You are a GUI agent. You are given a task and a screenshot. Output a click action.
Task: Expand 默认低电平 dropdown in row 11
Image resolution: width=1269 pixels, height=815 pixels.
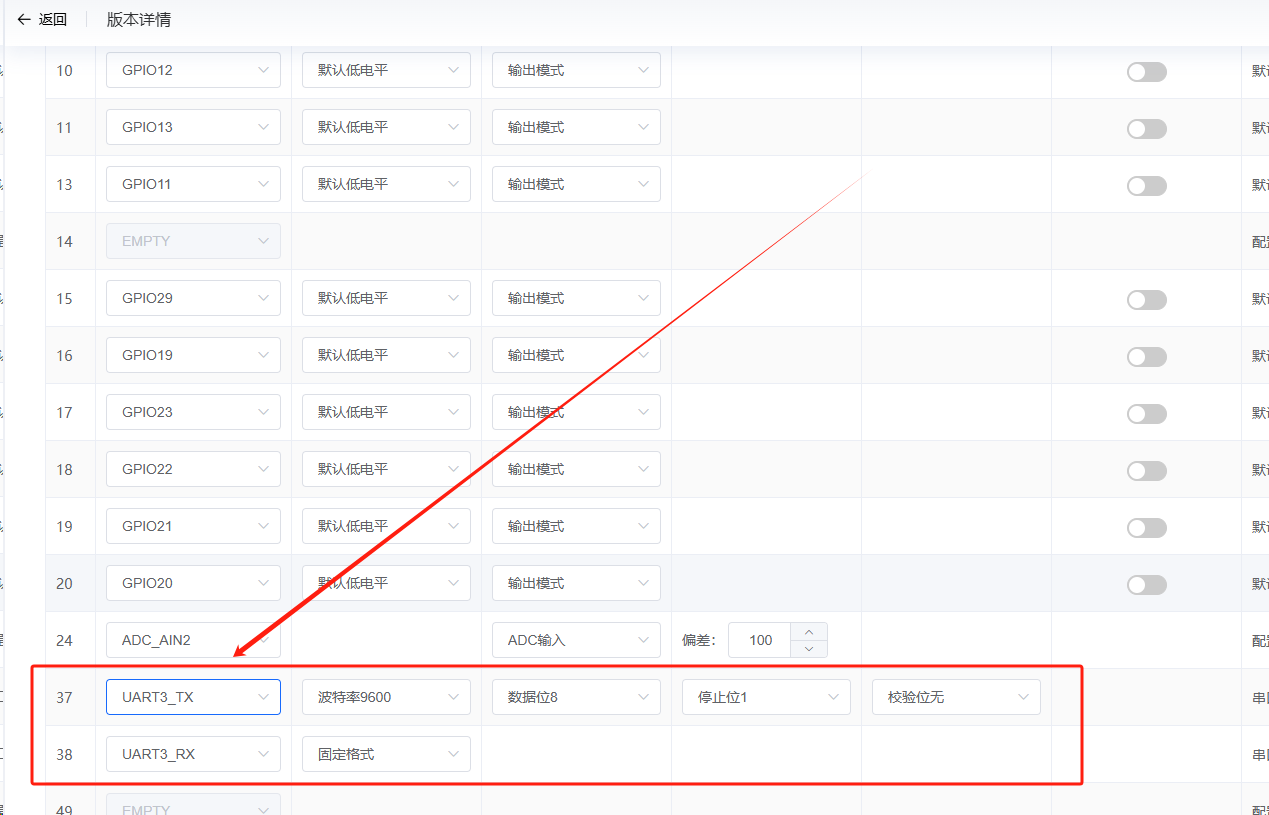tap(386, 127)
